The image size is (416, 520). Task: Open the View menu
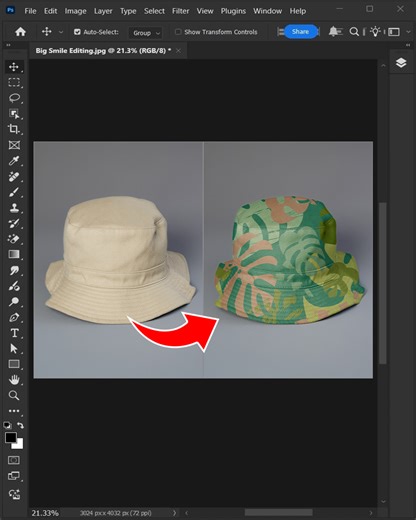point(205,11)
